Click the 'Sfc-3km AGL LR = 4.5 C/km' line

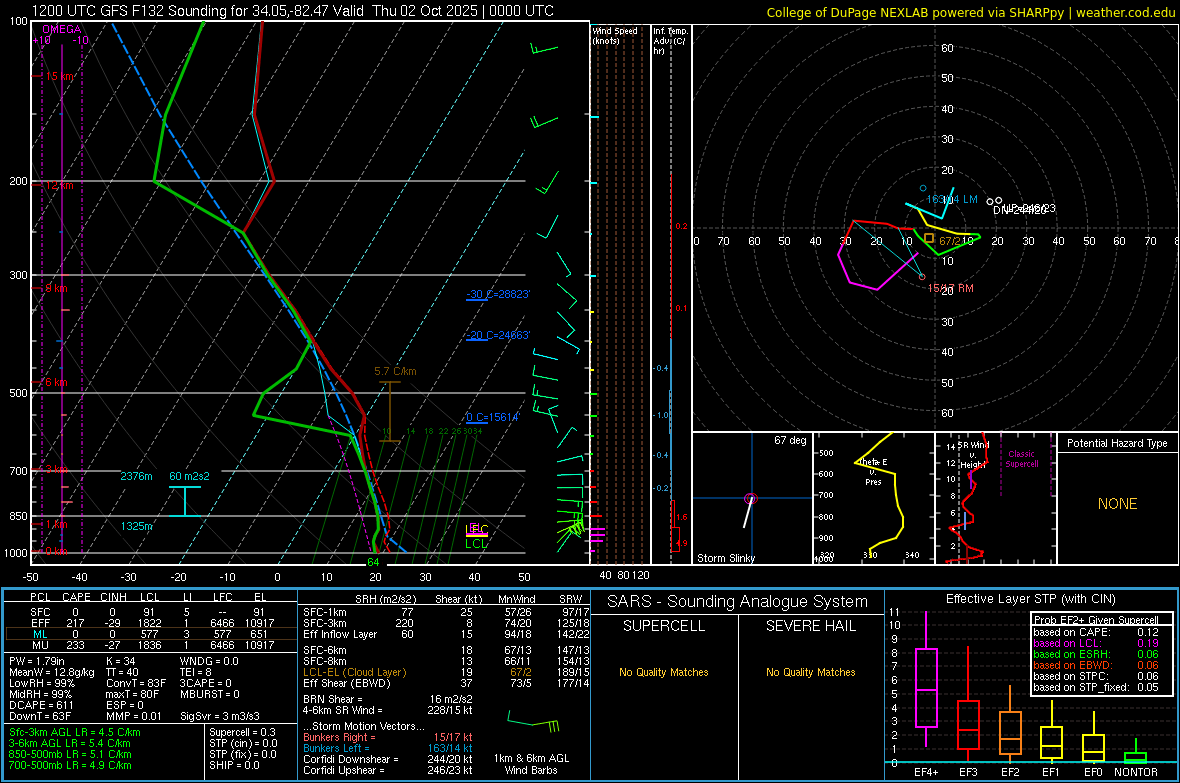[x=75, y=732]
